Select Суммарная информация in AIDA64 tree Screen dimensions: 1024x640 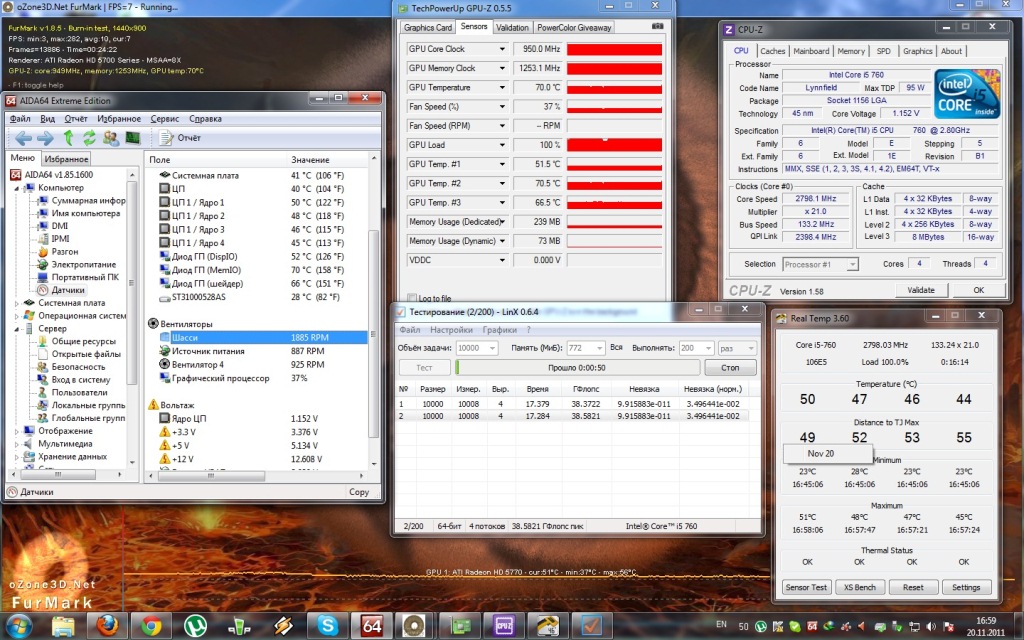[81, 200]
